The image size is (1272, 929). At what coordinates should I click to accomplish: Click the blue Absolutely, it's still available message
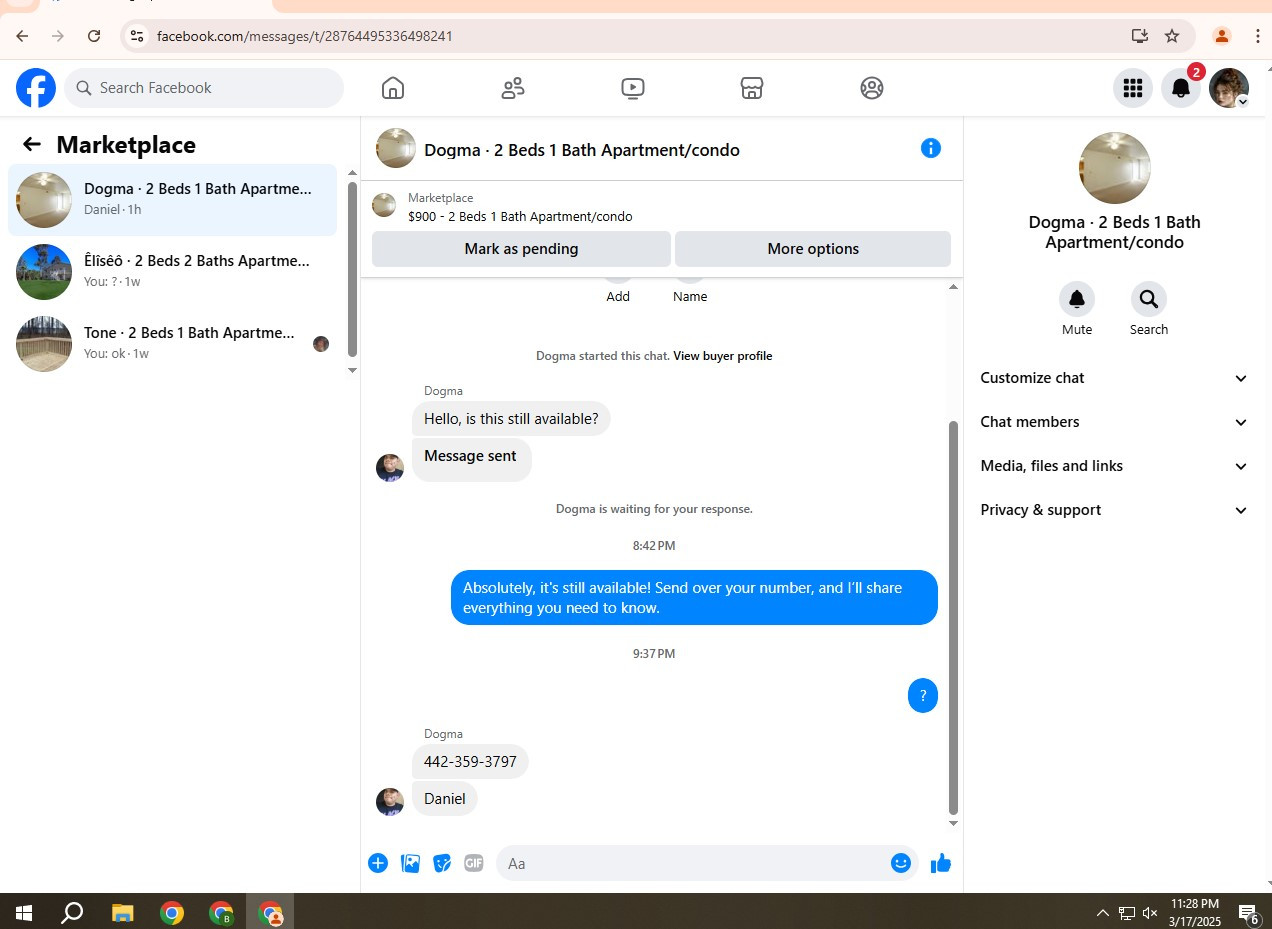tap(694, 598)
